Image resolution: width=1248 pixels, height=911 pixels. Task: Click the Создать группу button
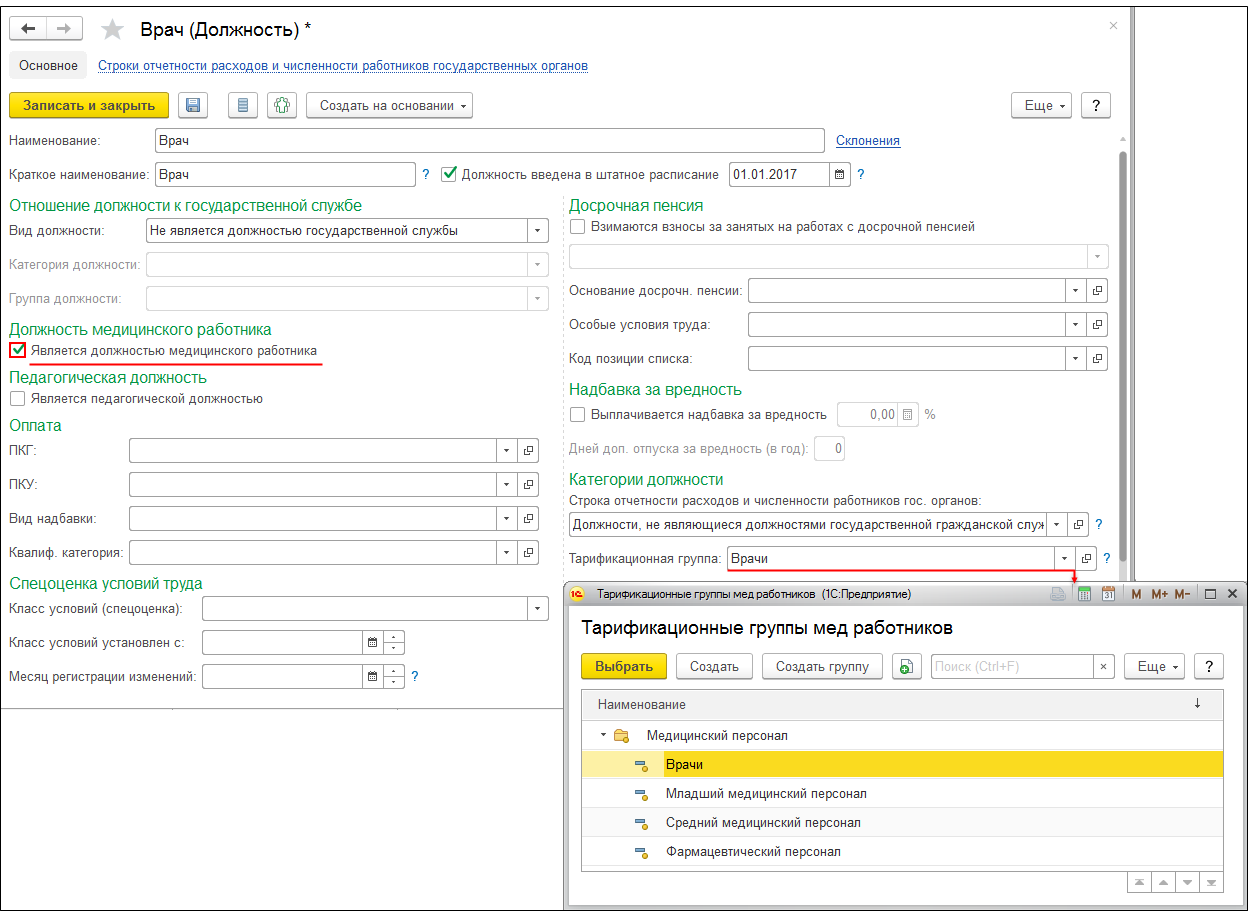click(822, 667)
